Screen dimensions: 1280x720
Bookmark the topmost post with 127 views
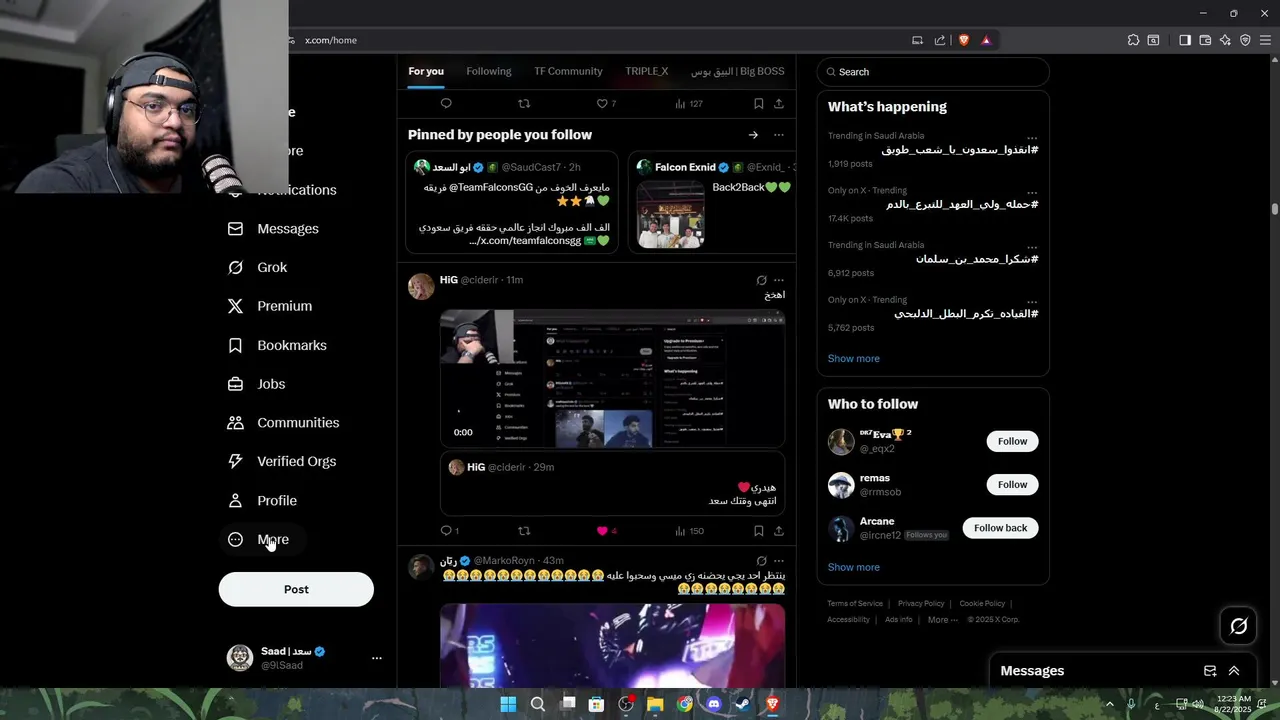(759, 104)
